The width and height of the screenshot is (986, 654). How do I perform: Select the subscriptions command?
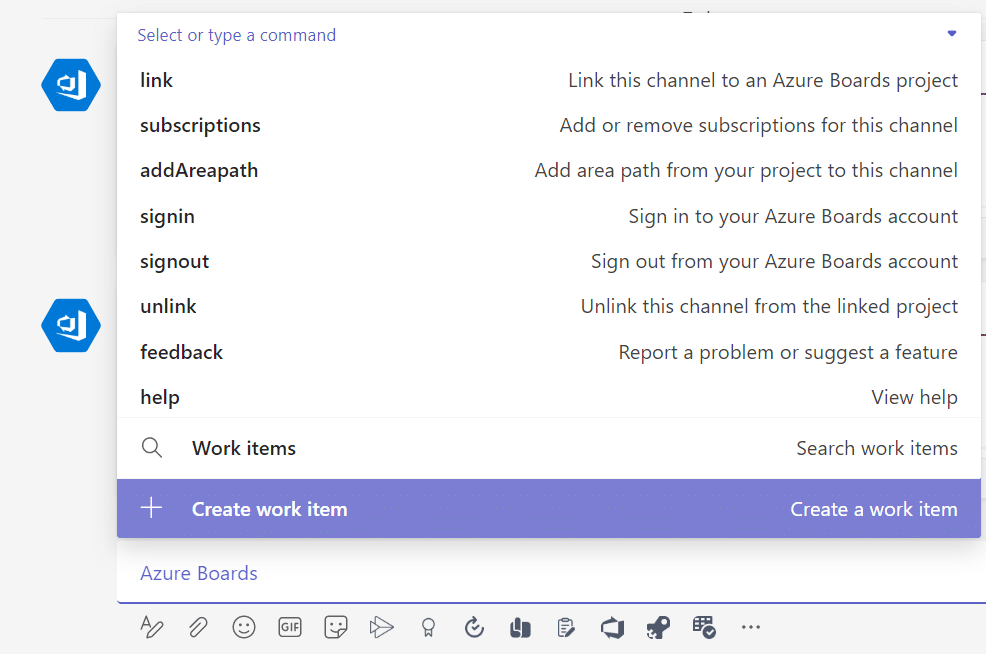click(549, 126)
